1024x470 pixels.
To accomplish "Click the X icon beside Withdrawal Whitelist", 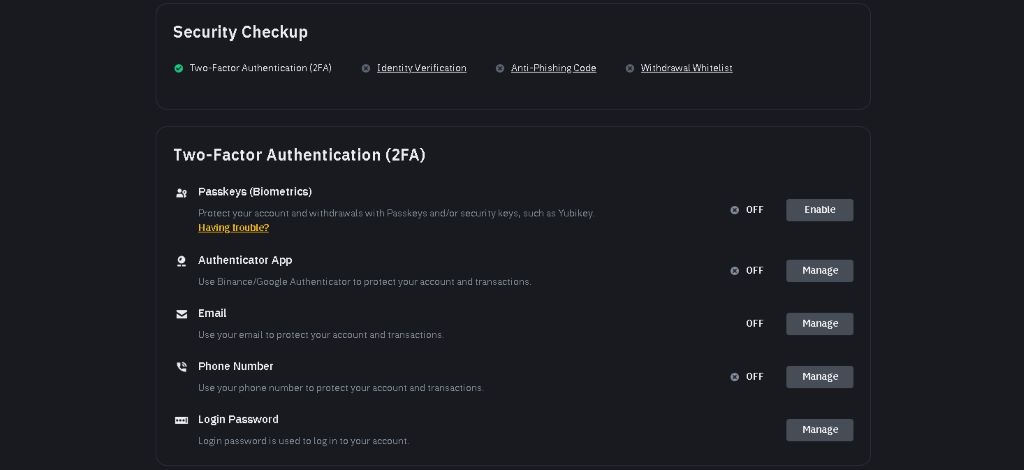I will [x=630, y=68].
